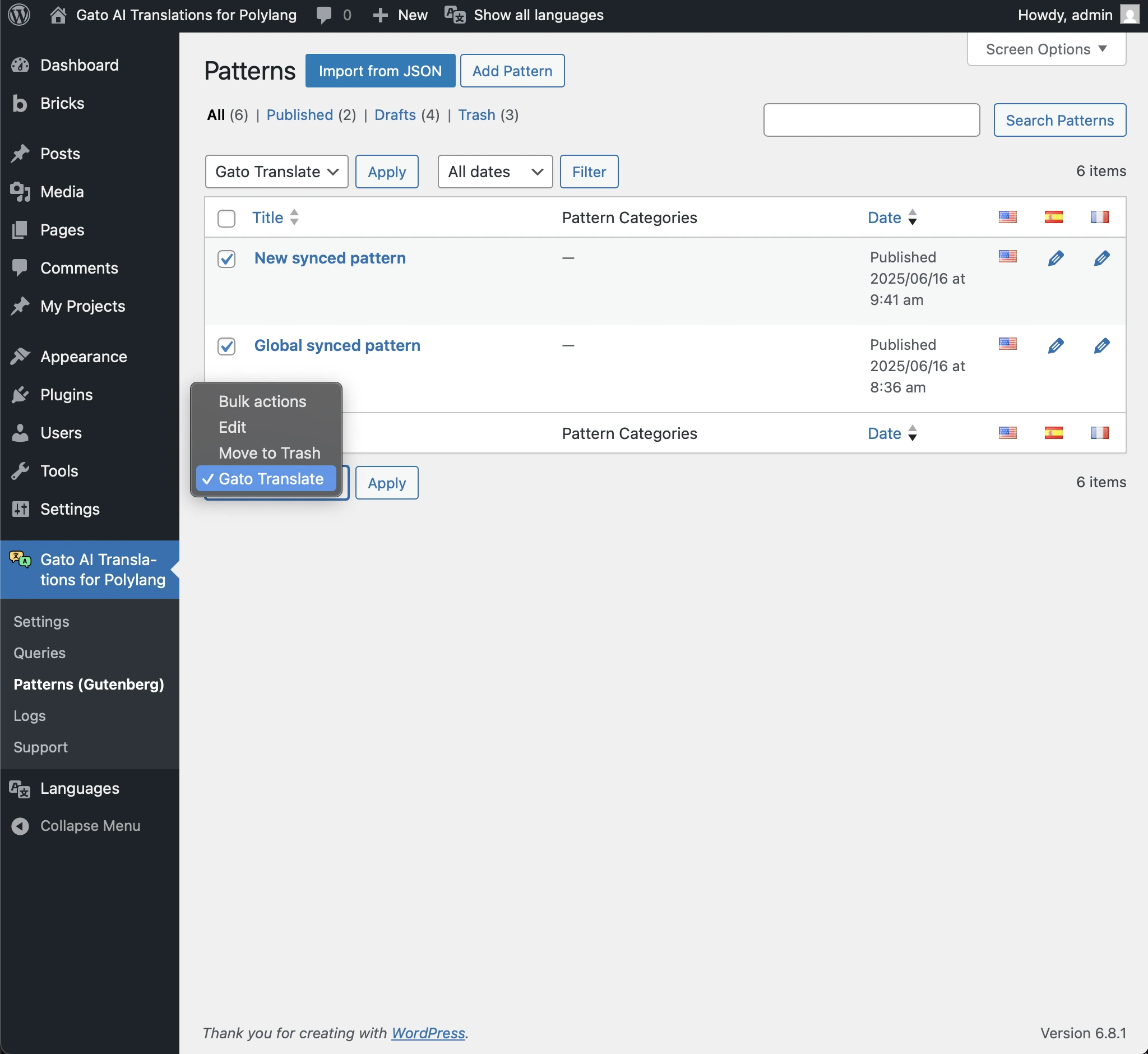This screenshot has width=1148, height=1054.
Task: Expand the Screen Options panel
Action: tap(1045, 49)
